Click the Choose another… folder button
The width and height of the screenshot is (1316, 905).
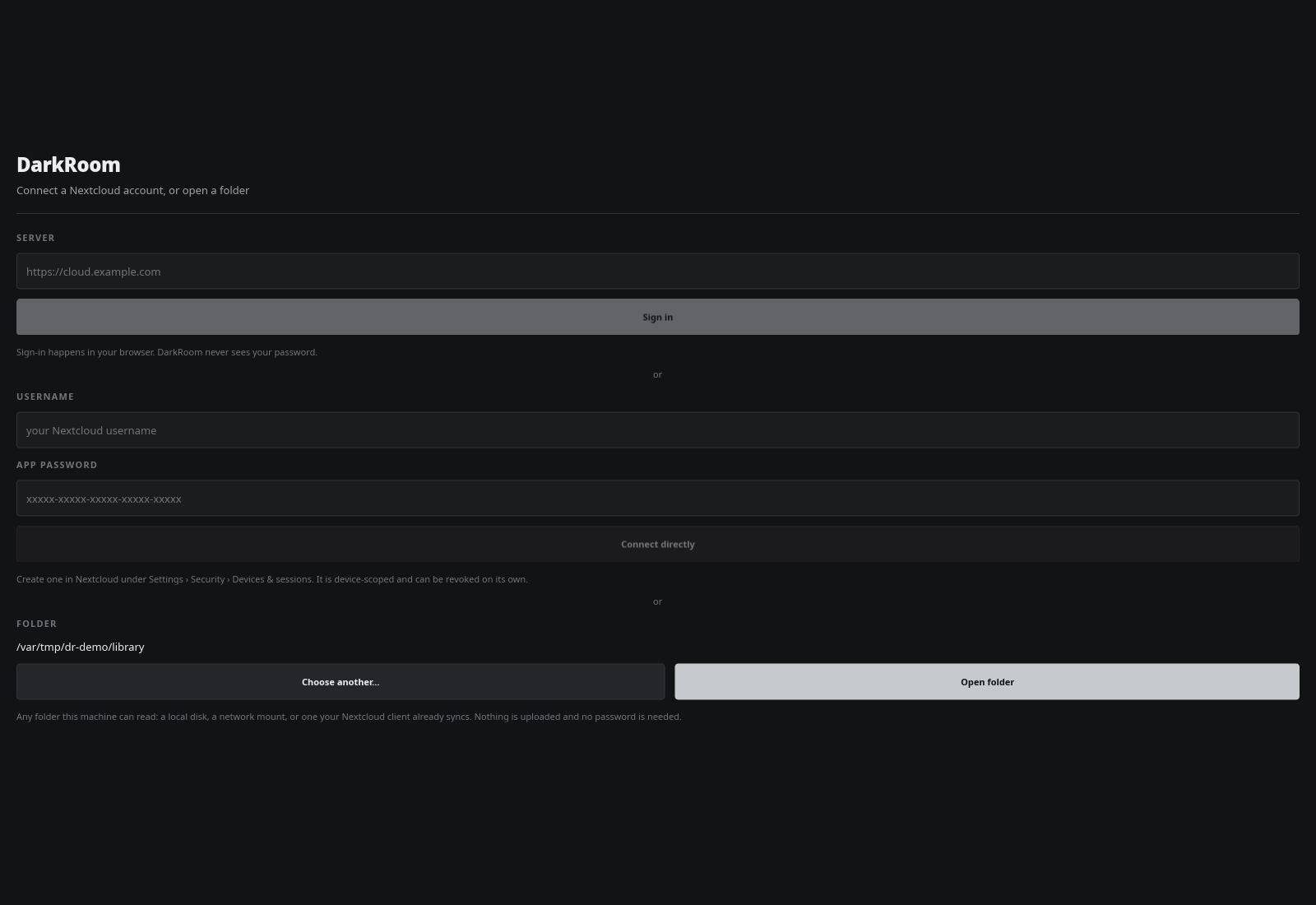tap(341, 681)
